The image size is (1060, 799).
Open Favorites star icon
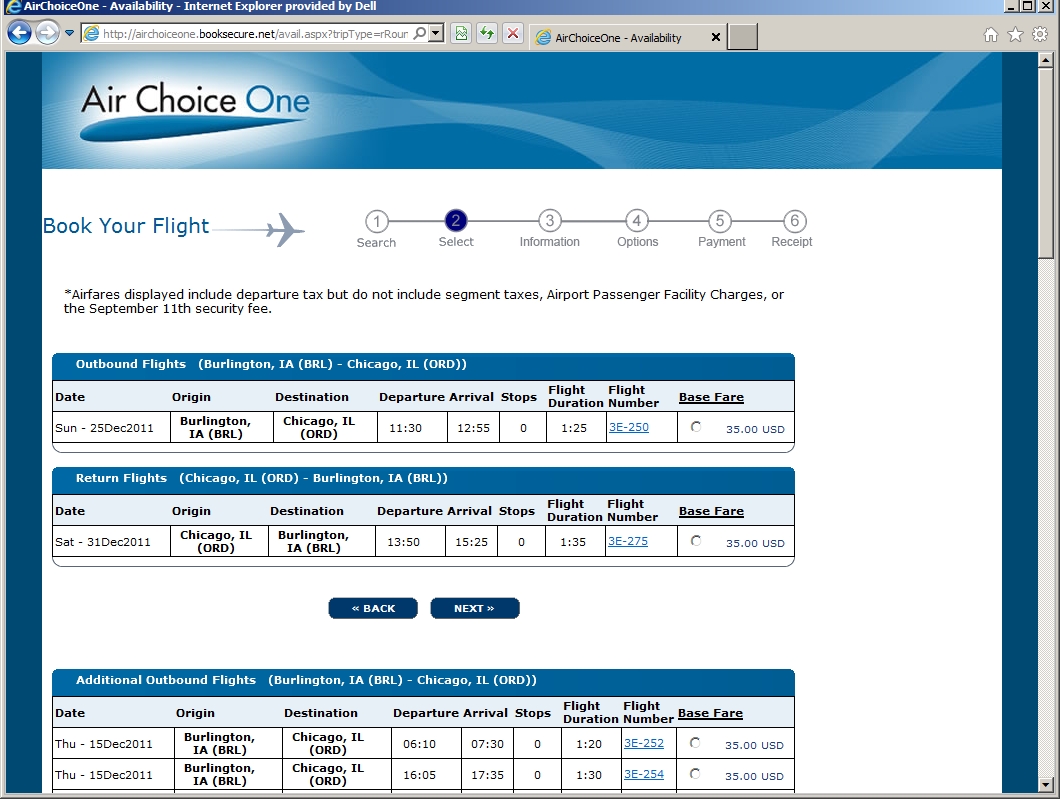tap(1015, 34)
